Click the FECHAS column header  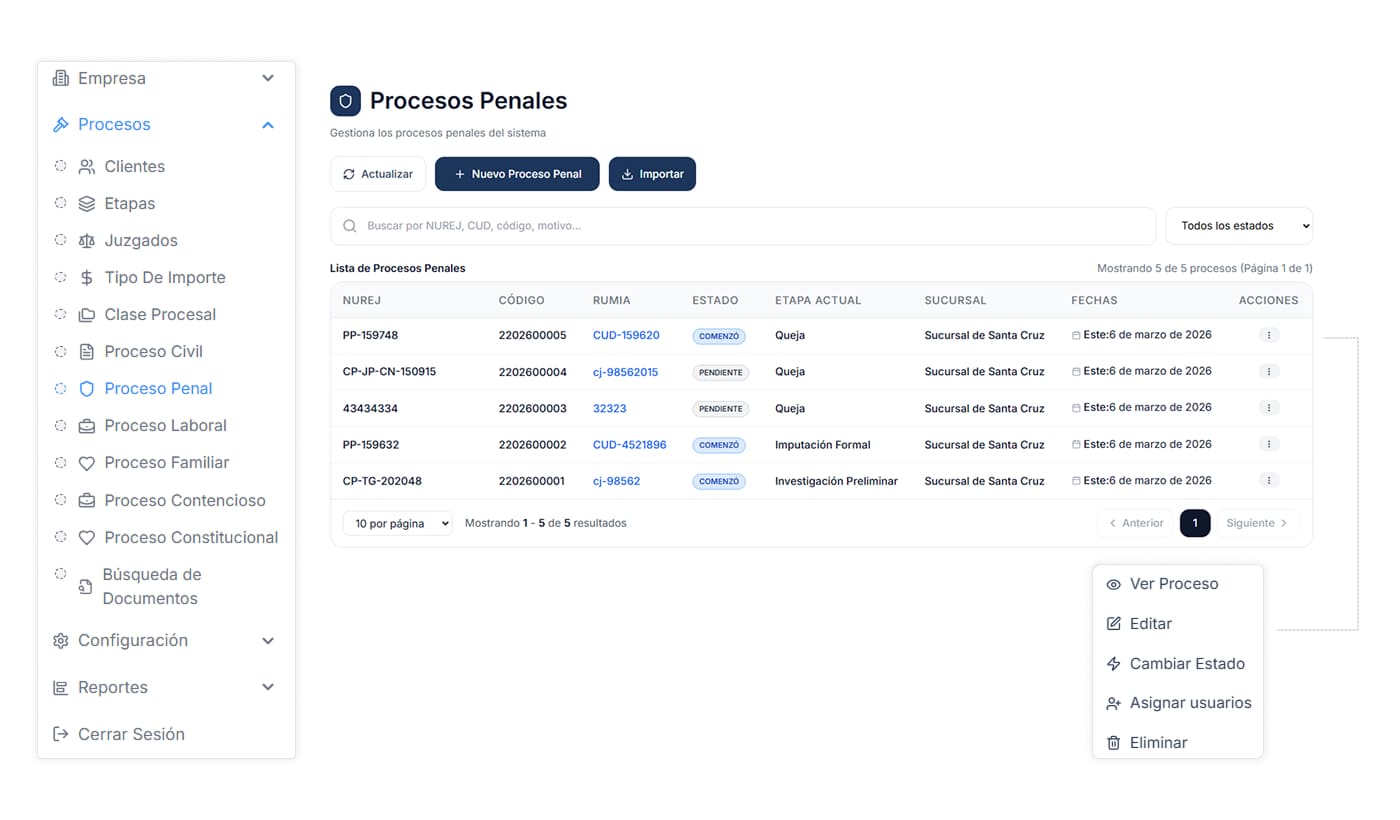coord(1094,300)
